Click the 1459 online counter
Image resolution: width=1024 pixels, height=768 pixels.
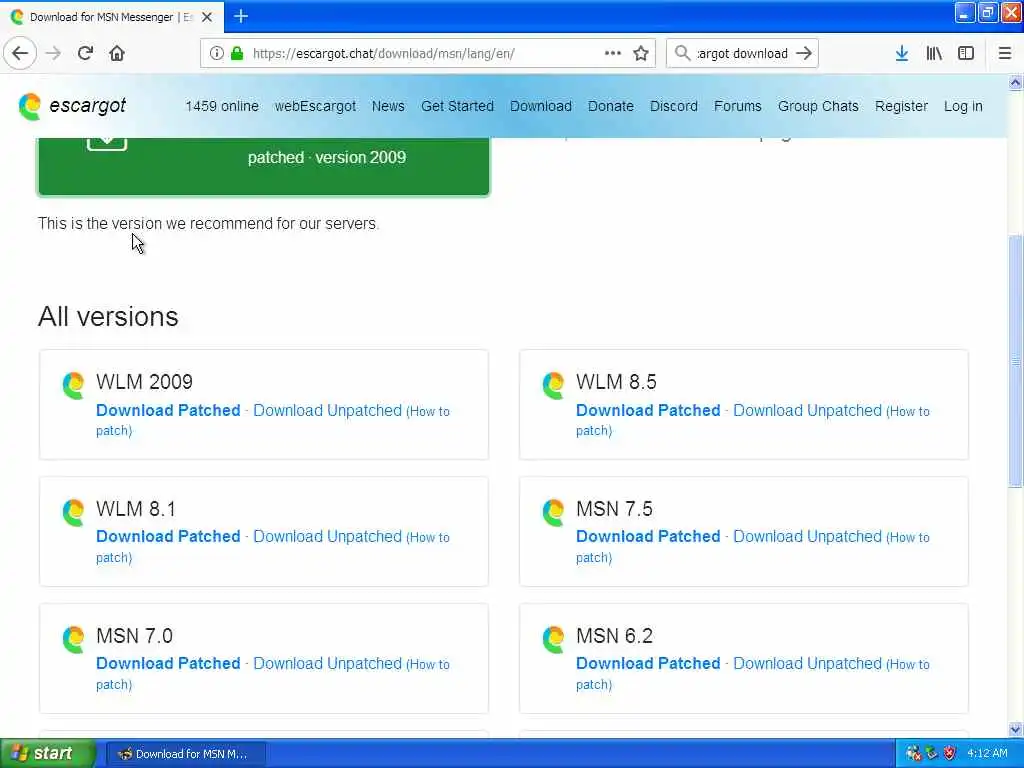click(x=222, y=106)
